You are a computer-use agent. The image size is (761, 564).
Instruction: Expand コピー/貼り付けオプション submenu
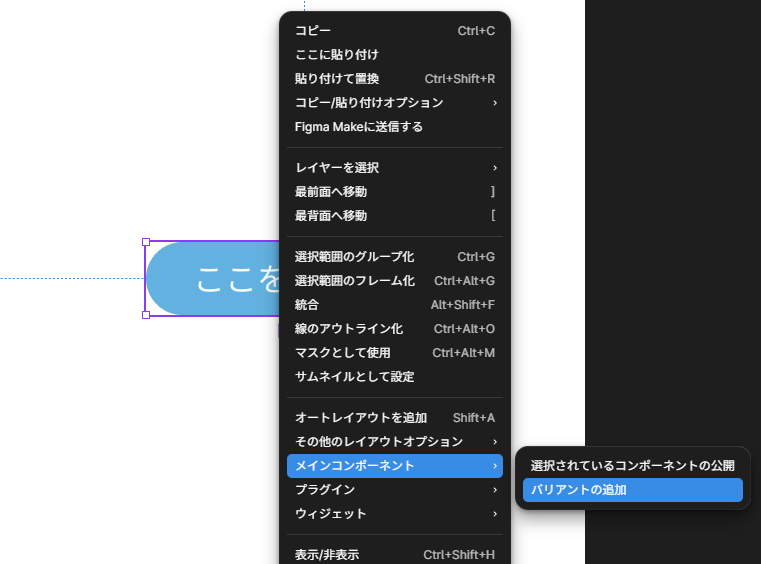point(394,103)
